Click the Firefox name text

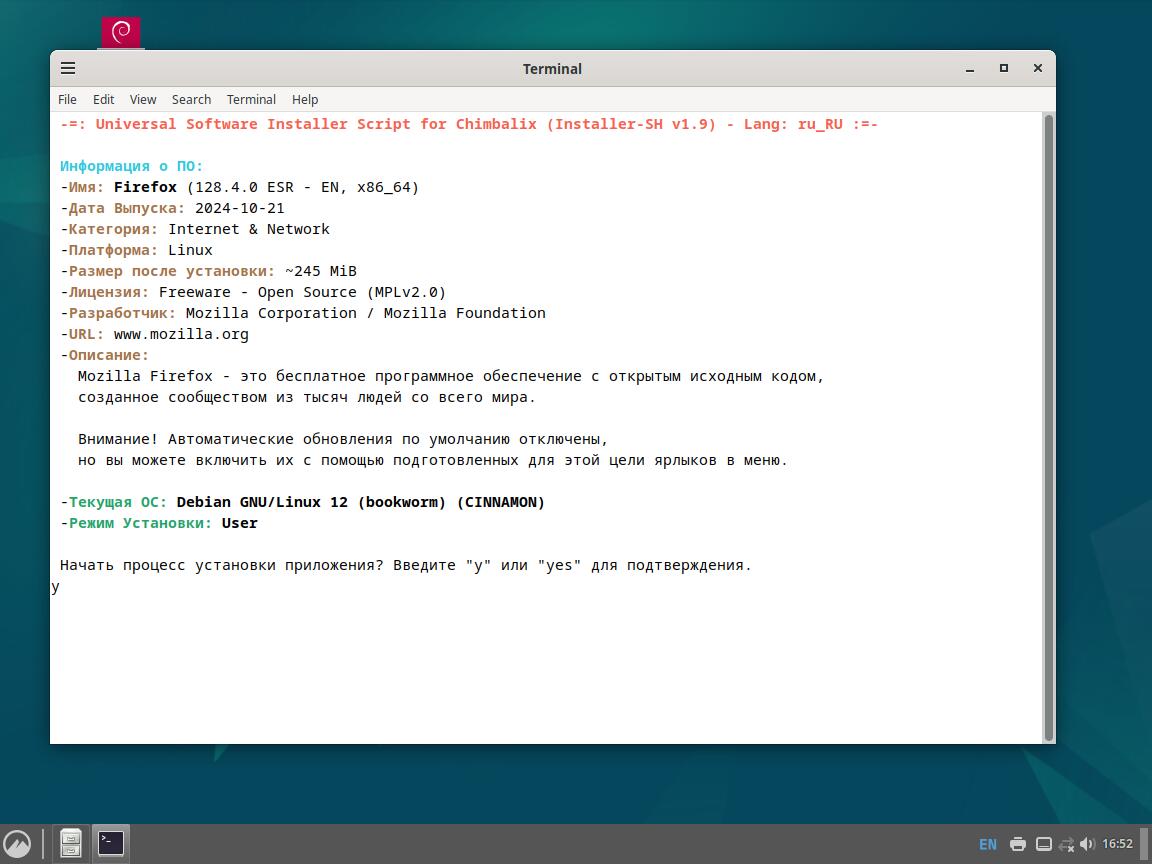145,187
